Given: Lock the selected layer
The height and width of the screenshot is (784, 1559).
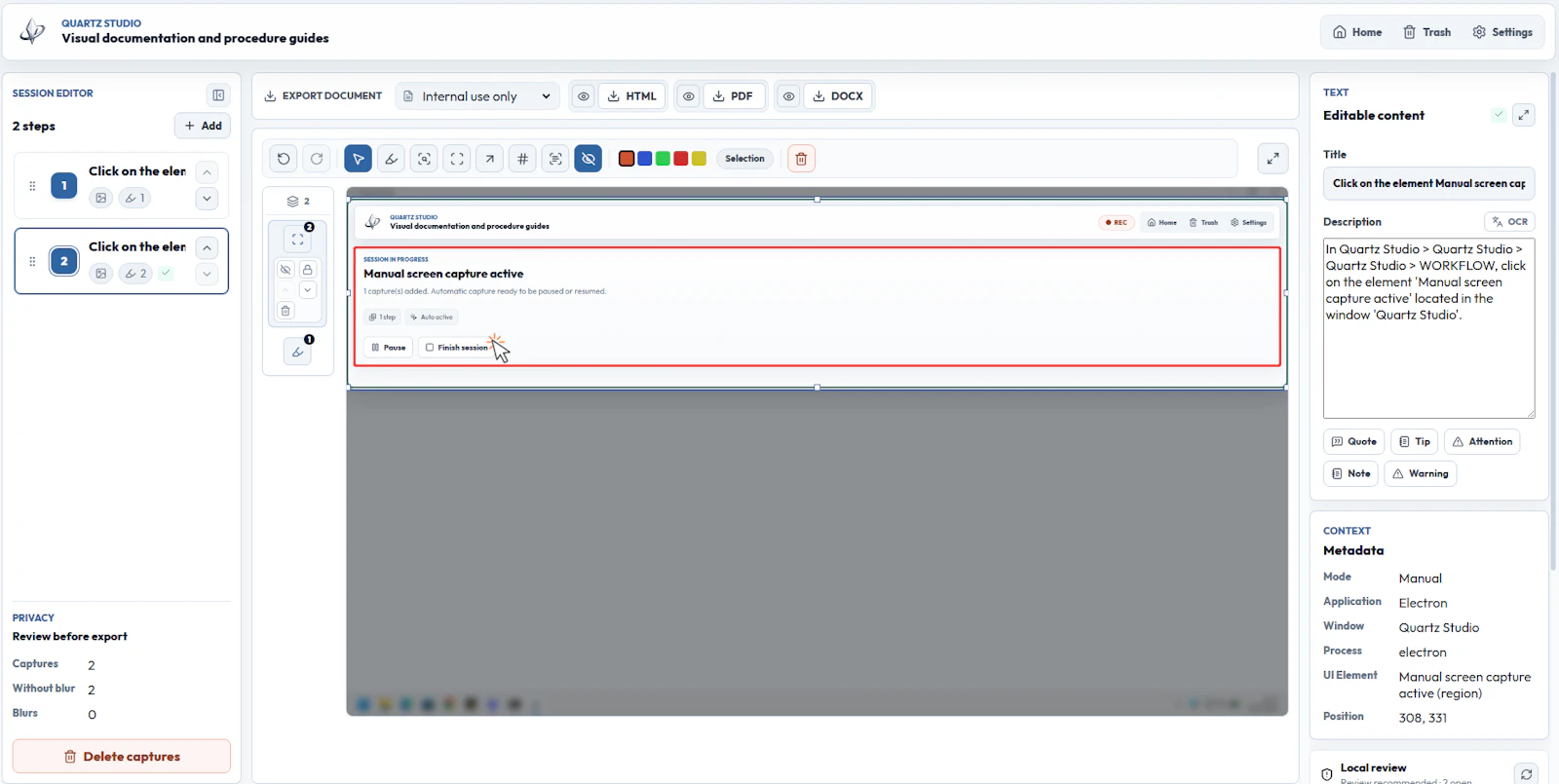Looking at the screenshot, I should (x=308, y=270).
